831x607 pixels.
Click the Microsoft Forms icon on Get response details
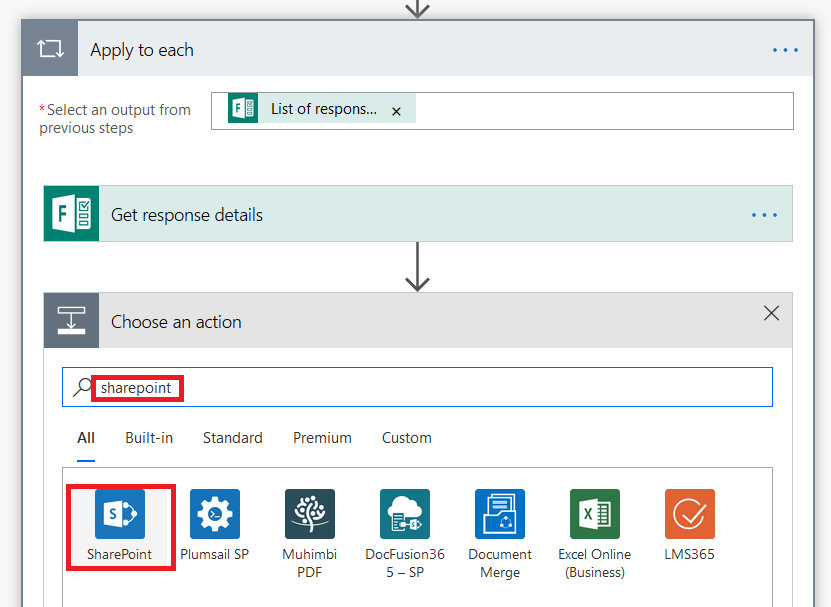click(x=72, y=214)
